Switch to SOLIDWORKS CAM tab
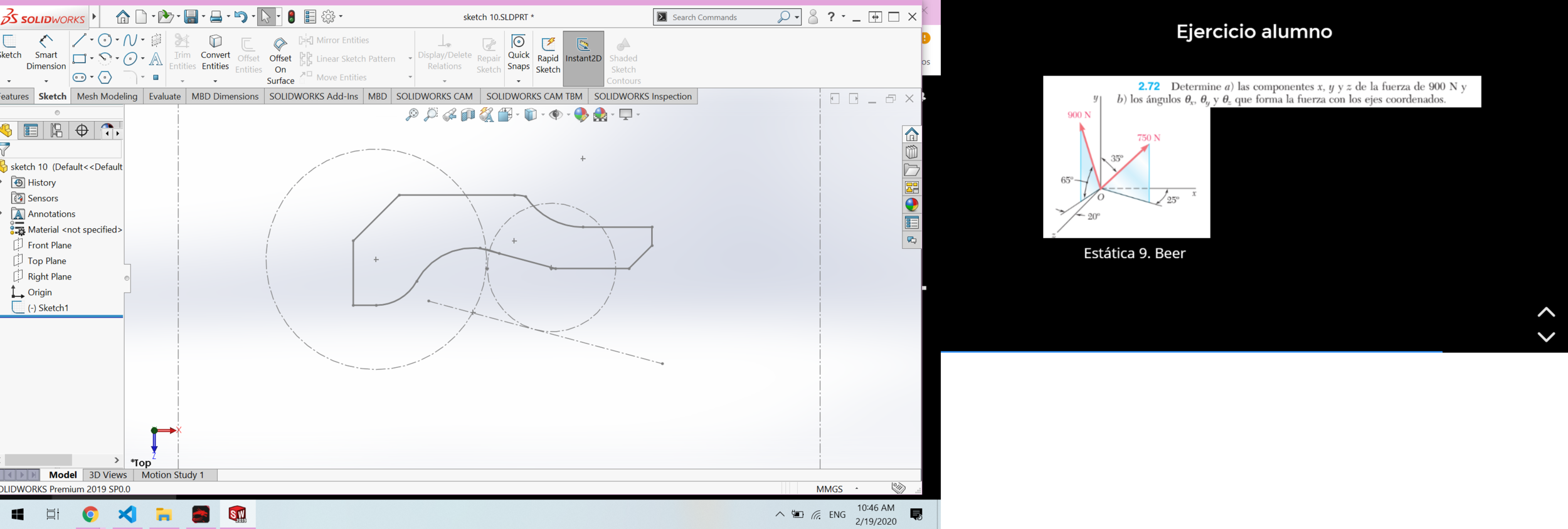 pos(434,97)
